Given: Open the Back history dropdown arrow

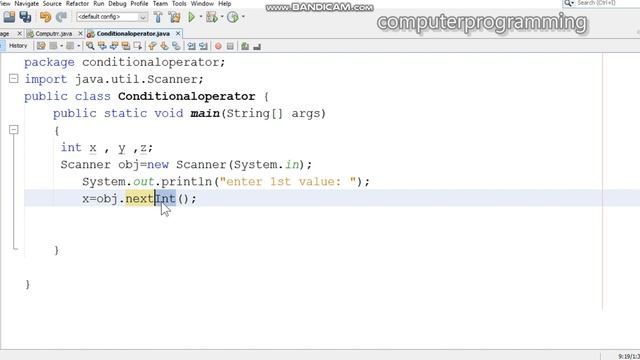Looking at the screenshot, I should pos(62,46).
